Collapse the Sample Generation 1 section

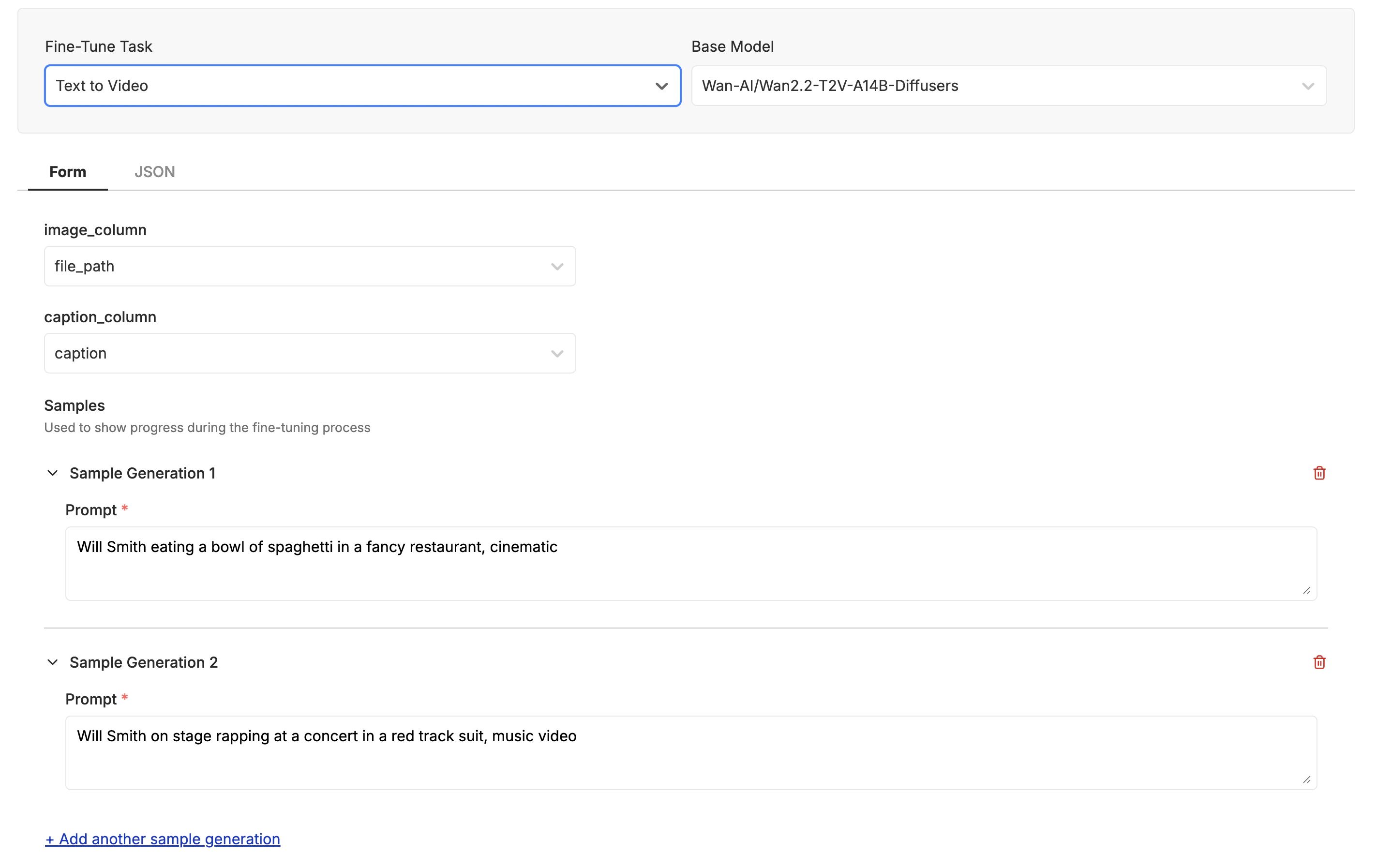pos(53,473)
